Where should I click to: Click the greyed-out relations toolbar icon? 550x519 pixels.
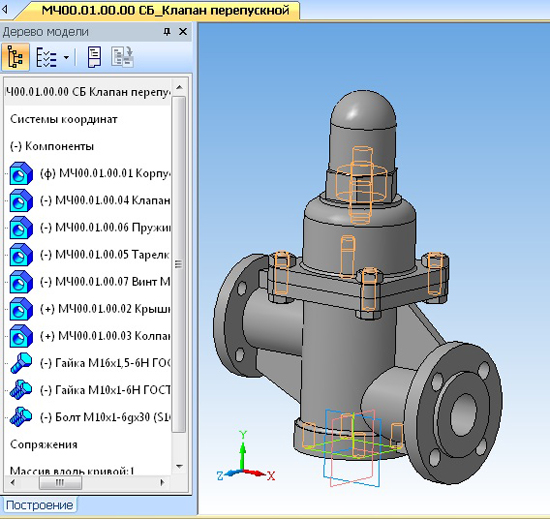(x=122, y=57)
